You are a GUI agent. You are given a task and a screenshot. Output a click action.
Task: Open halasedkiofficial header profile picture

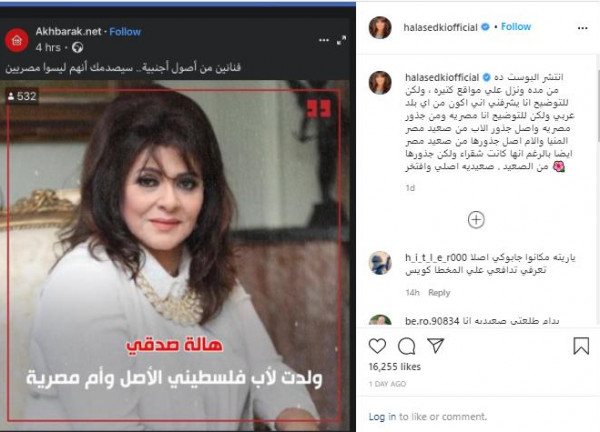(380, 28)
